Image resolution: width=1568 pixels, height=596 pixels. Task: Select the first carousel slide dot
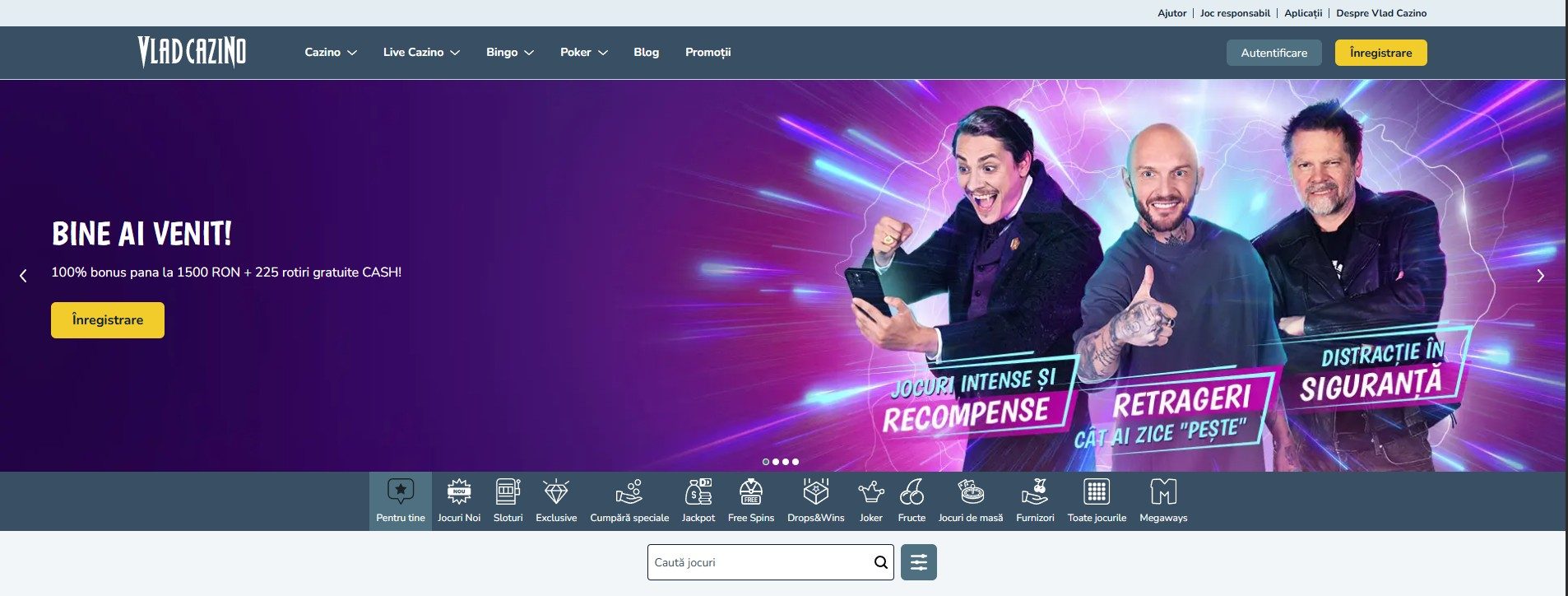(766, 462)
